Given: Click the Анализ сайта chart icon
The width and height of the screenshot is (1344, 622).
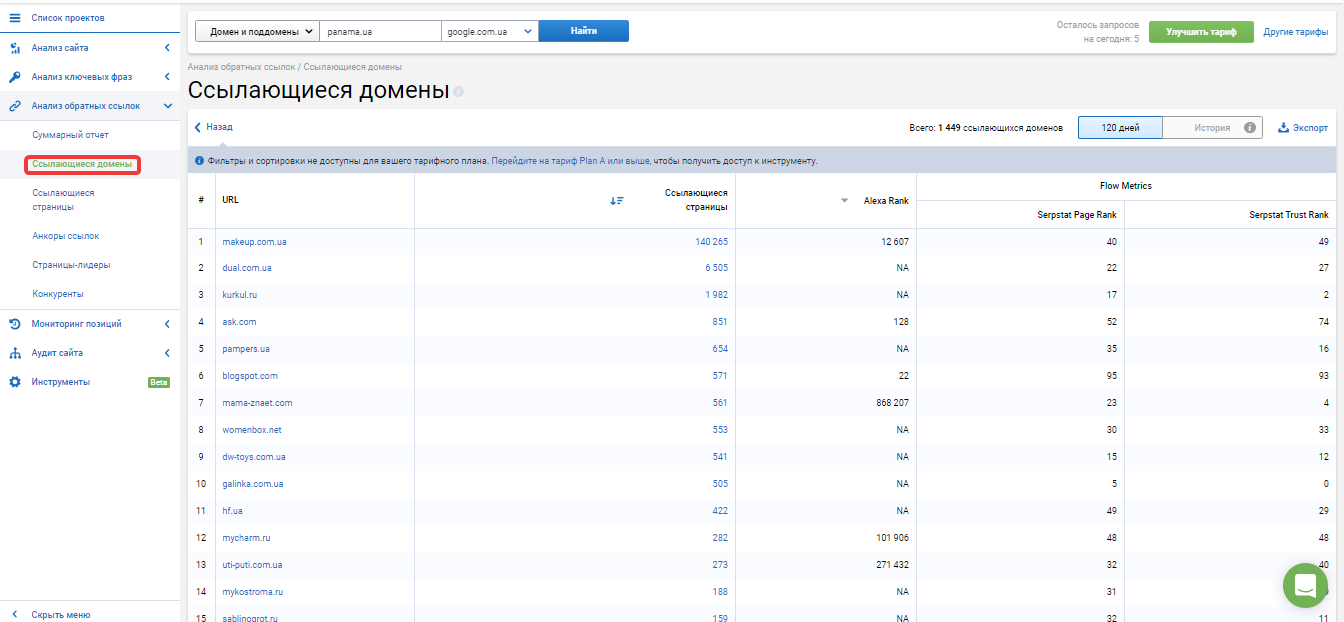Looking at the screenshot, I should tap(15, 48).
